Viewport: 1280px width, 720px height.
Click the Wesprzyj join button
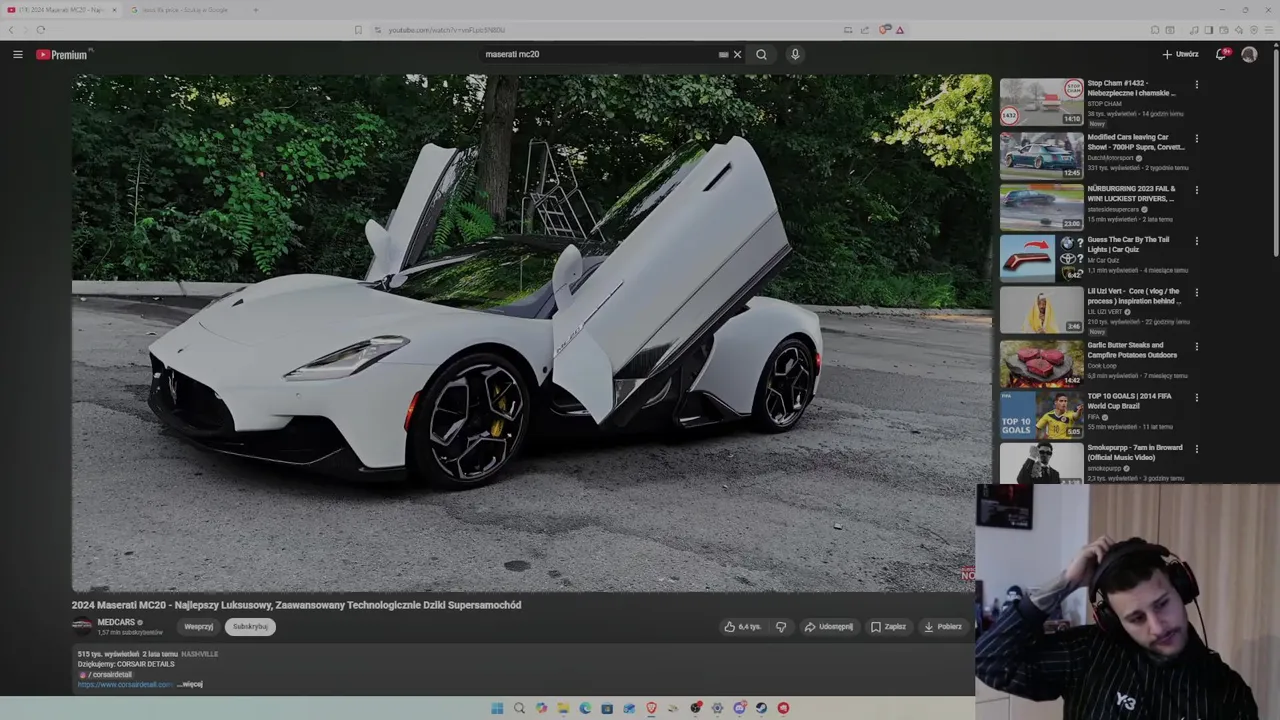(199, 627)
